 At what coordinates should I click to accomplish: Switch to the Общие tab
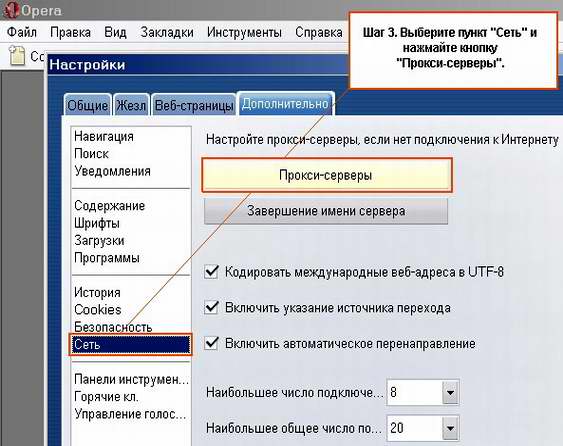click(88, 105)
